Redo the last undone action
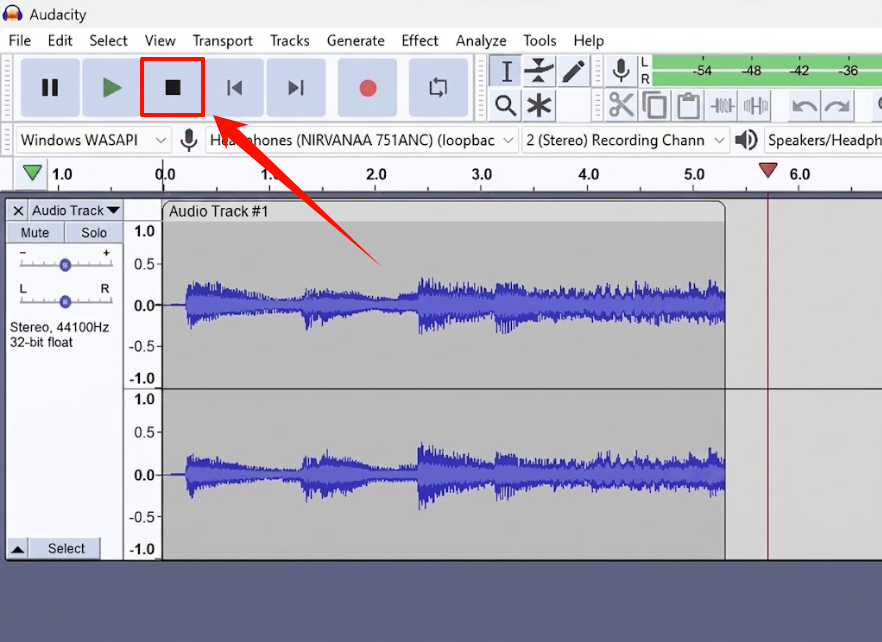 tap(838, 105)
